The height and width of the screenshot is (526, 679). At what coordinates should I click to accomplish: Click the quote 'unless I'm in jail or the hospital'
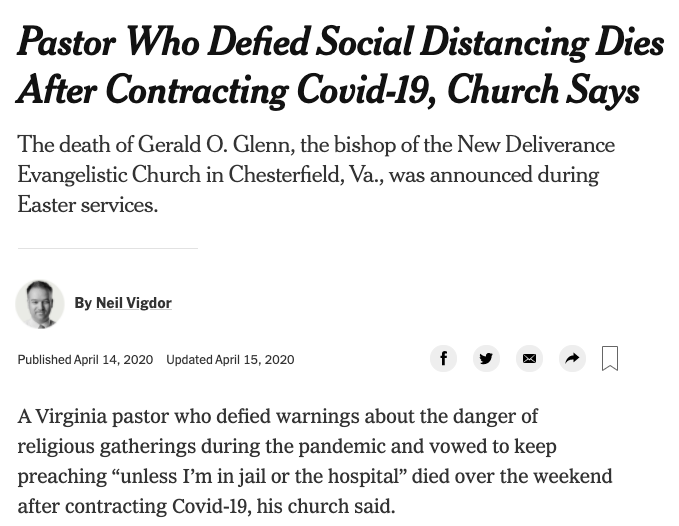point(259,476)
